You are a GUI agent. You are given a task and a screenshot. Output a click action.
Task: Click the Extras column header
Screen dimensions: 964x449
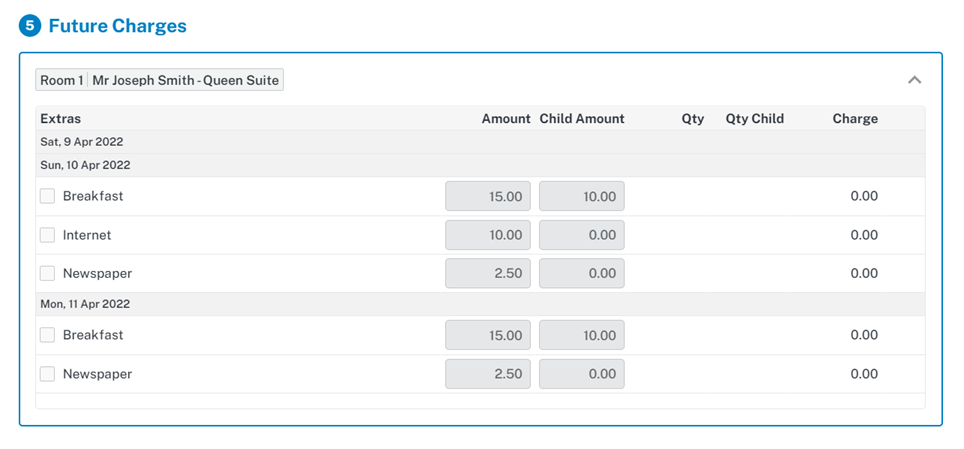61,118
